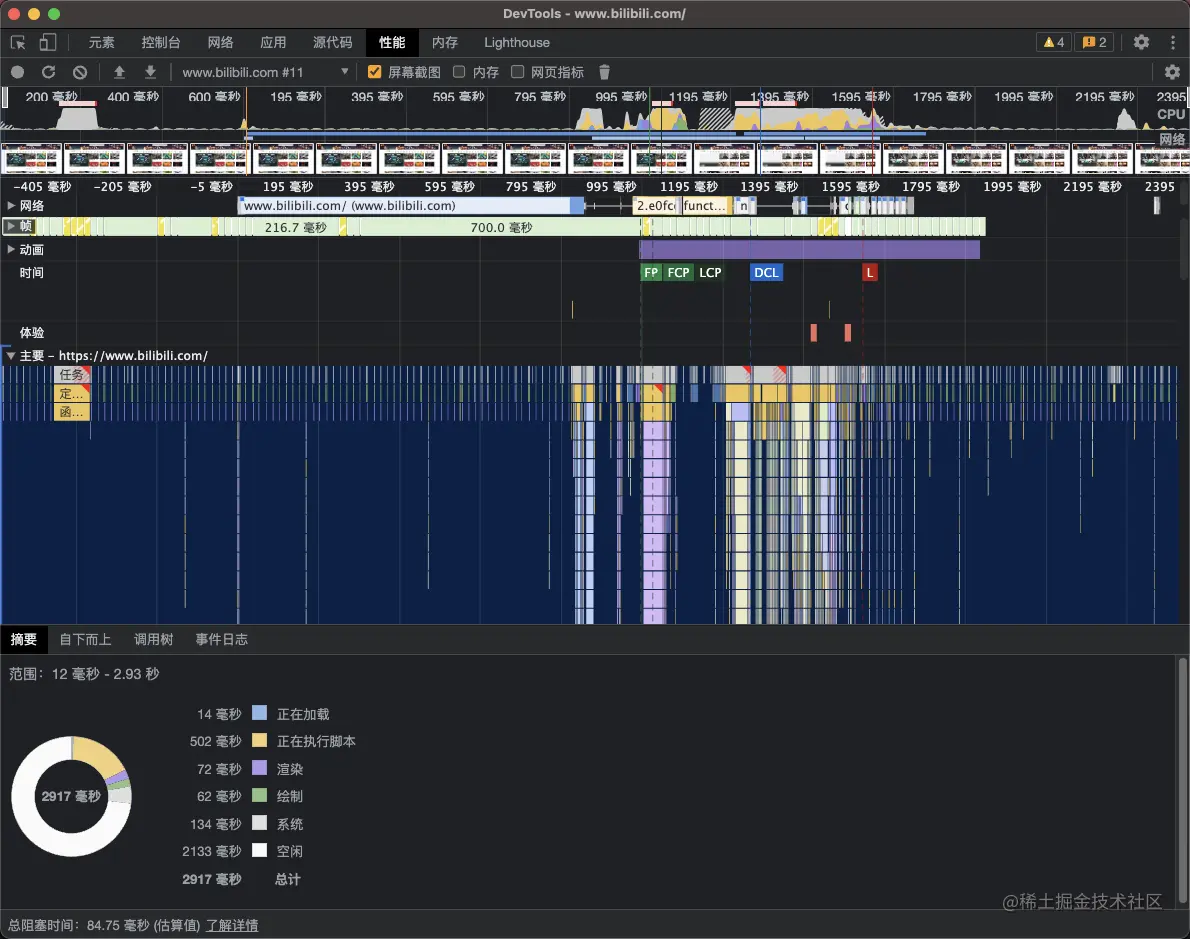Open the Lighthouse tab

[517, 43]
